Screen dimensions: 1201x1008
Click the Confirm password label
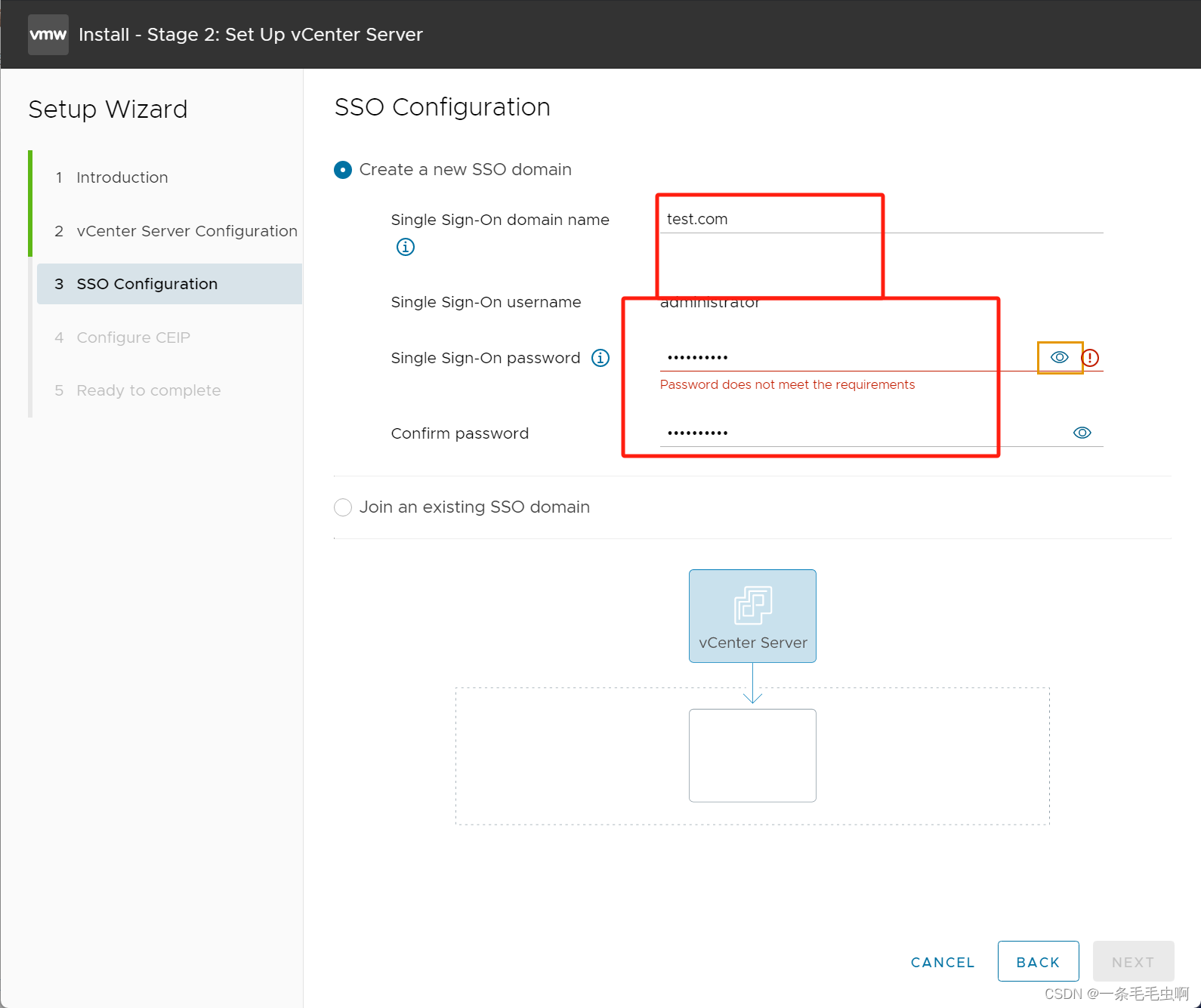coord(460,433)
